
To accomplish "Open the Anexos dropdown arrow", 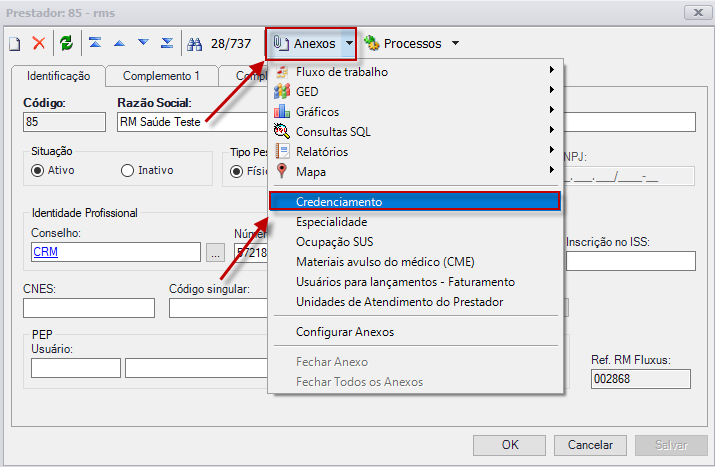I will [349, 43].
